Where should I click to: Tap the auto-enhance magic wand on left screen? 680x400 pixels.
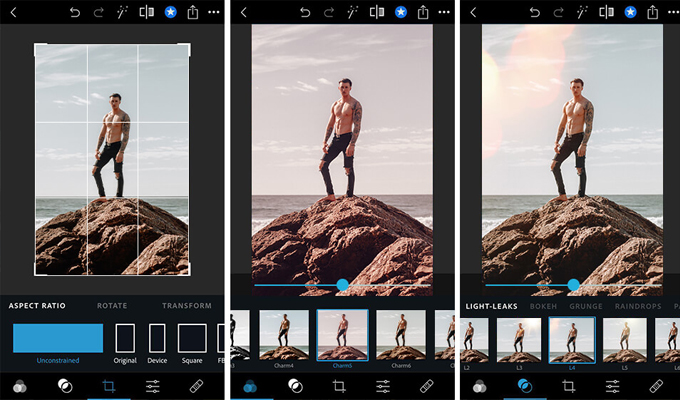point(122,12)
